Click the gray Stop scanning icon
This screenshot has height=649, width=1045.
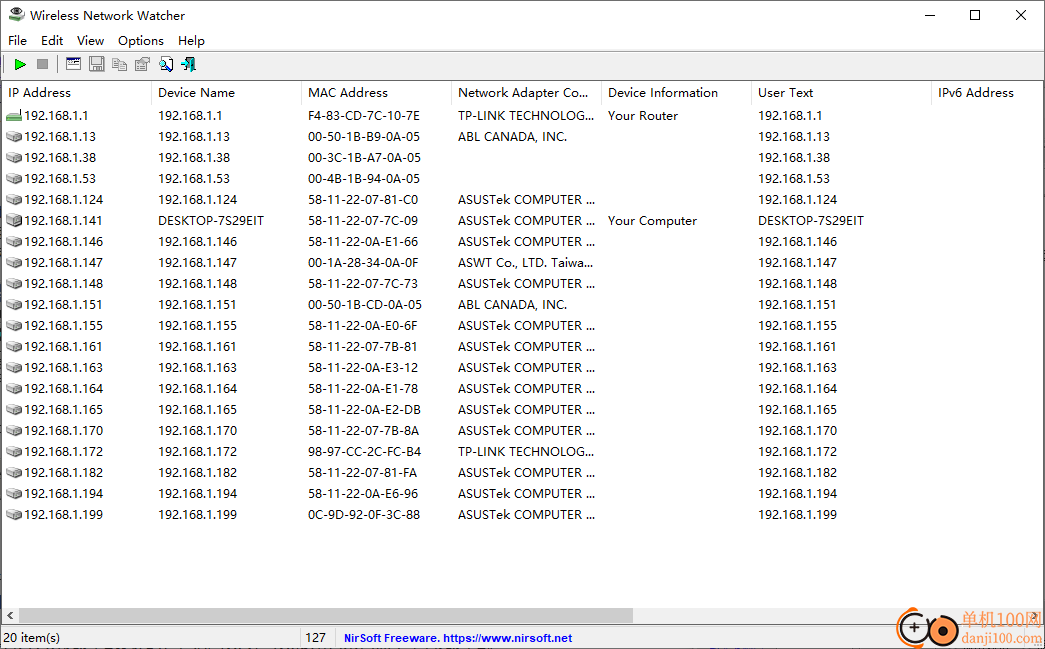tap(43, 64)
